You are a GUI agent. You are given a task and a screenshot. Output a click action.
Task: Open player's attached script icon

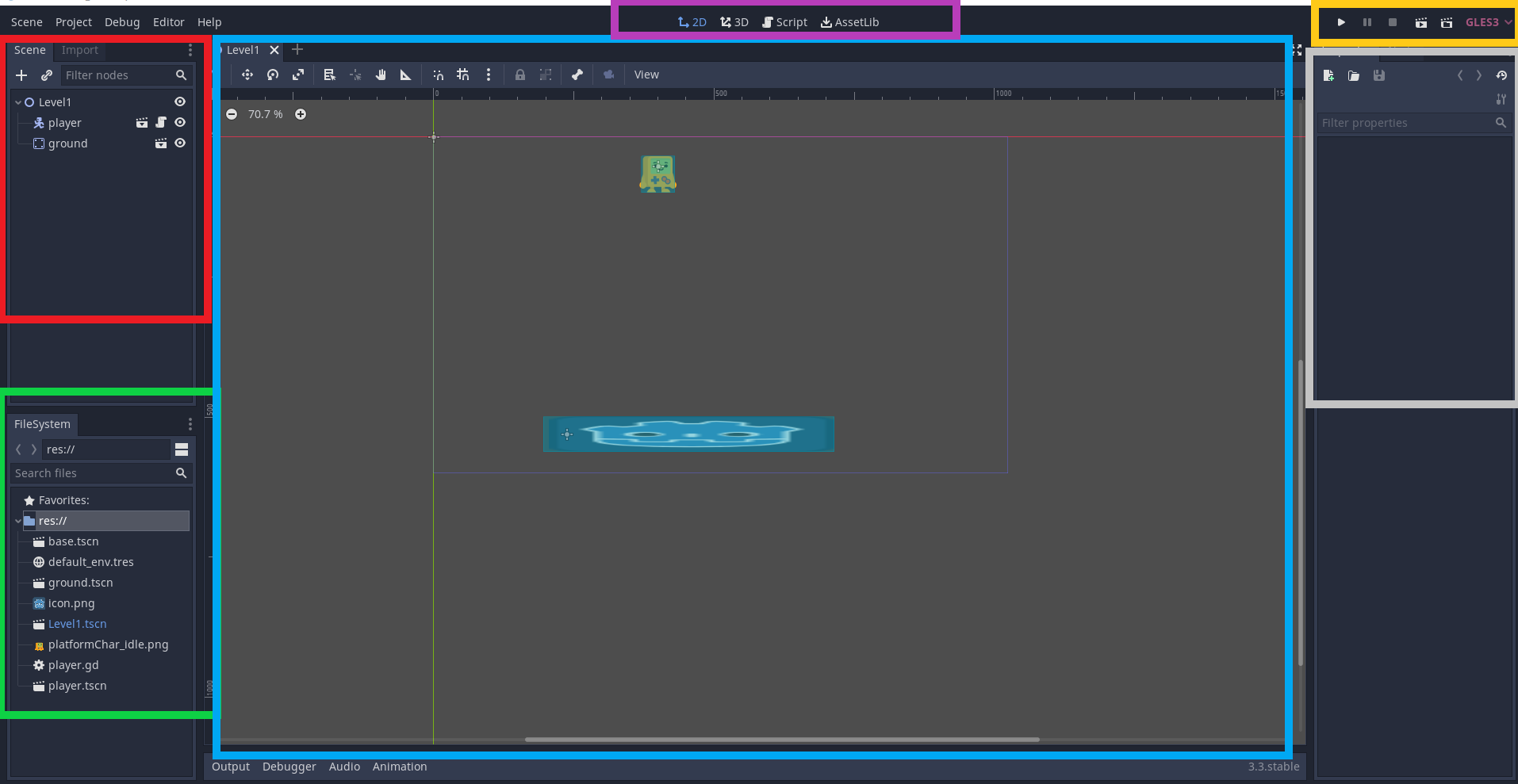pyautogui.click(x=161, y=122)
